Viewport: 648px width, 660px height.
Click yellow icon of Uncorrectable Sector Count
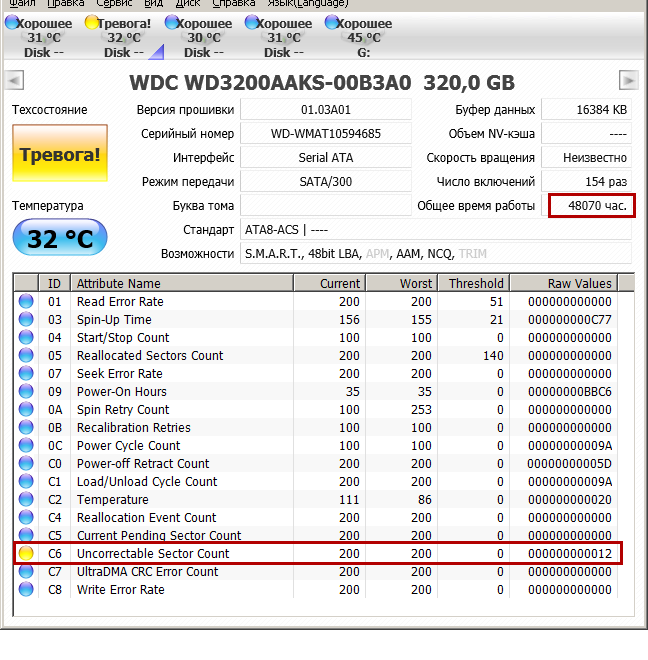(x=26, y=553)
